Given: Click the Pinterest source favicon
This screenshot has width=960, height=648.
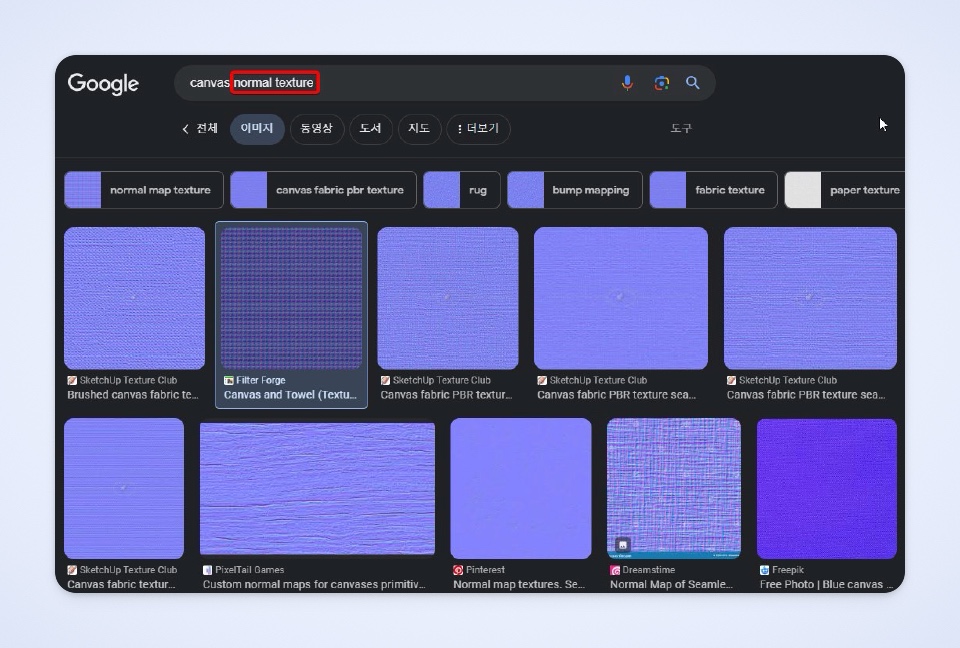Looking at the screenshot, I should [458, 570].
